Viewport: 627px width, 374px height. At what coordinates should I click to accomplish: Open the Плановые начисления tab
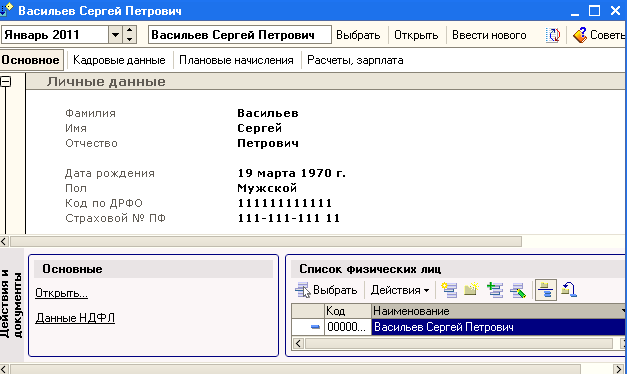[x=236, y=60]
